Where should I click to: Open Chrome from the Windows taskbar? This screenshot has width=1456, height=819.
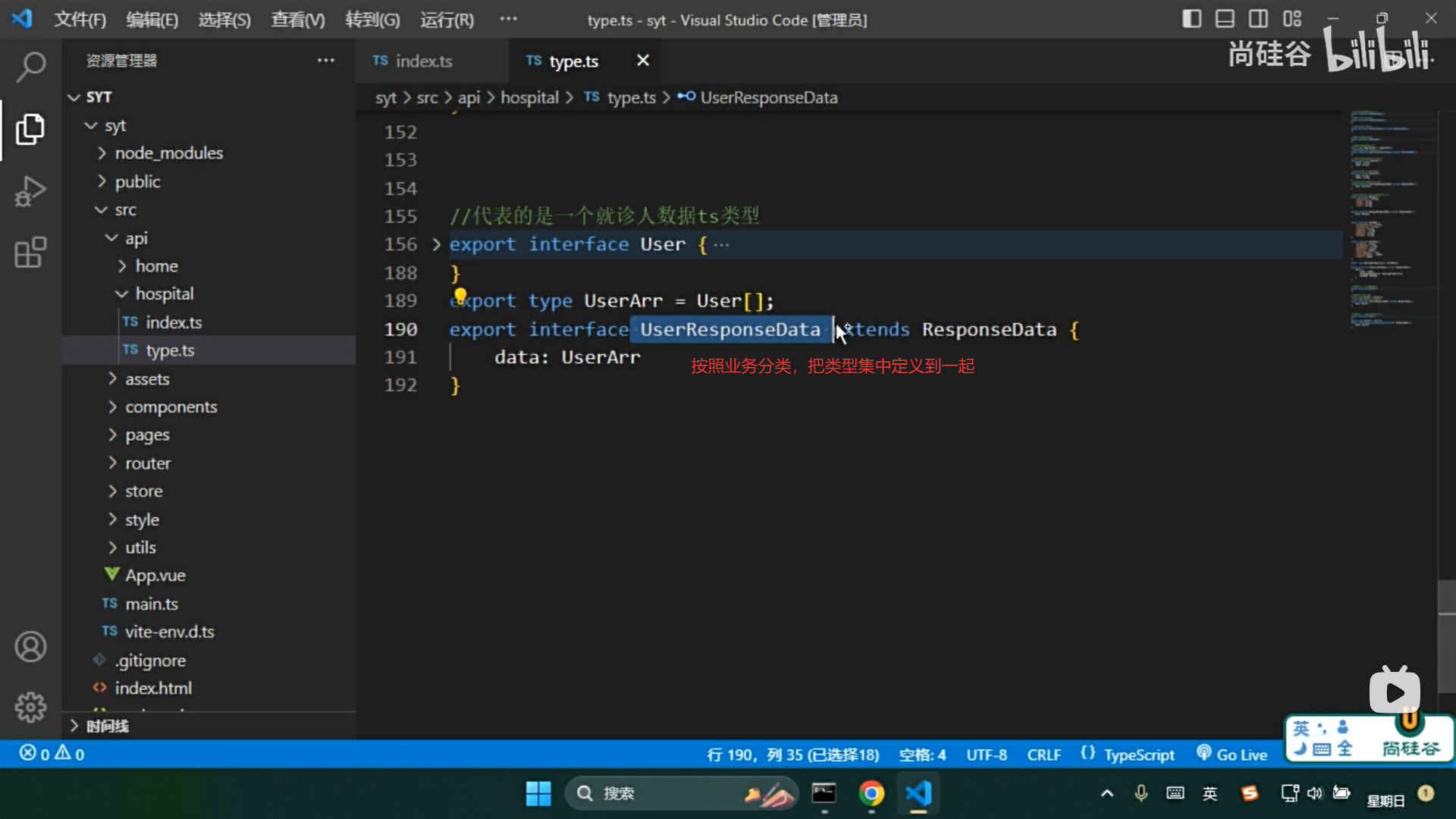pos(871,793)
